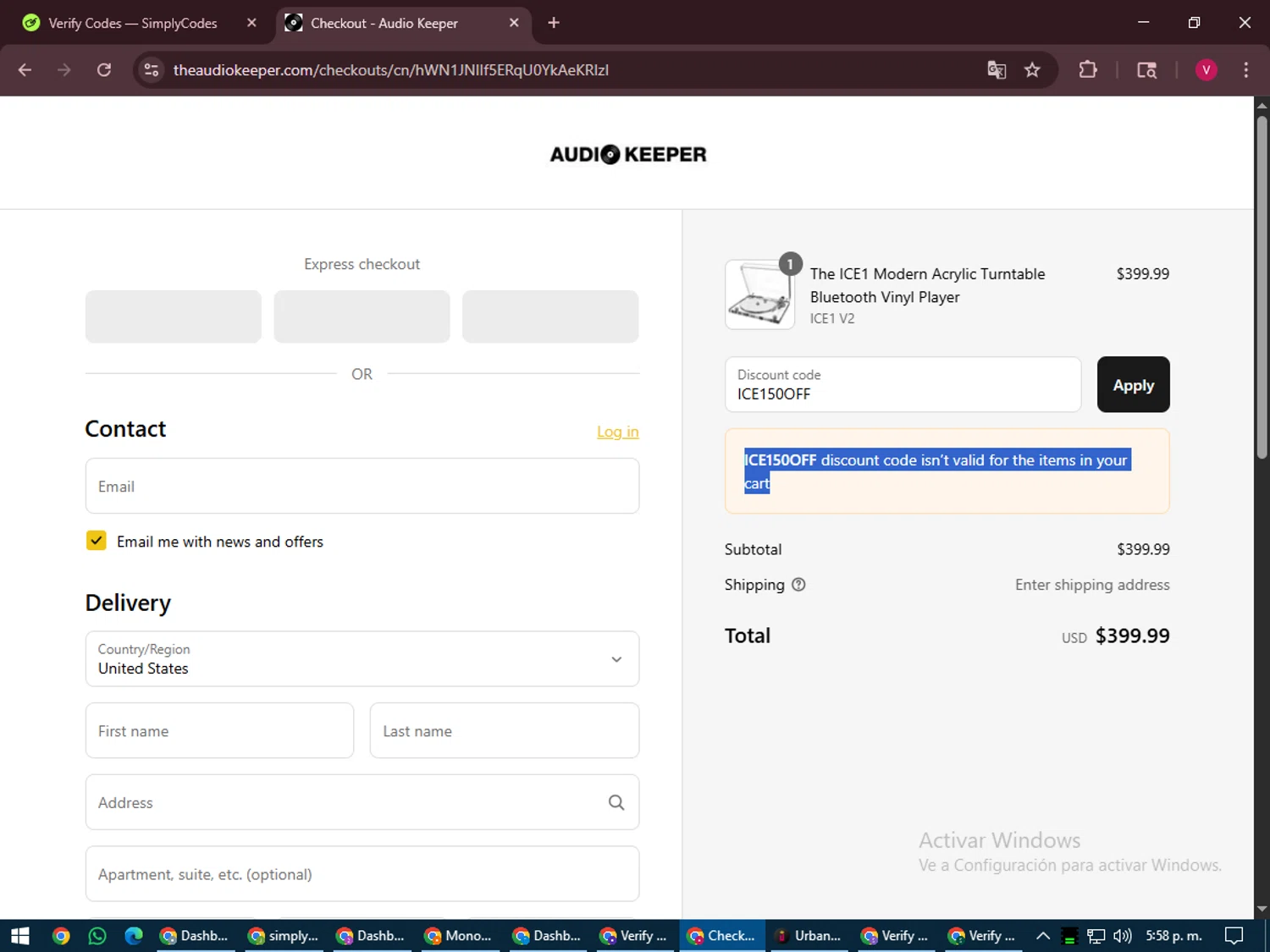Click 'Enter shipping address' text
Image resolution: width=1270 pixels, height=952 pixels.
click(1092, 585)
